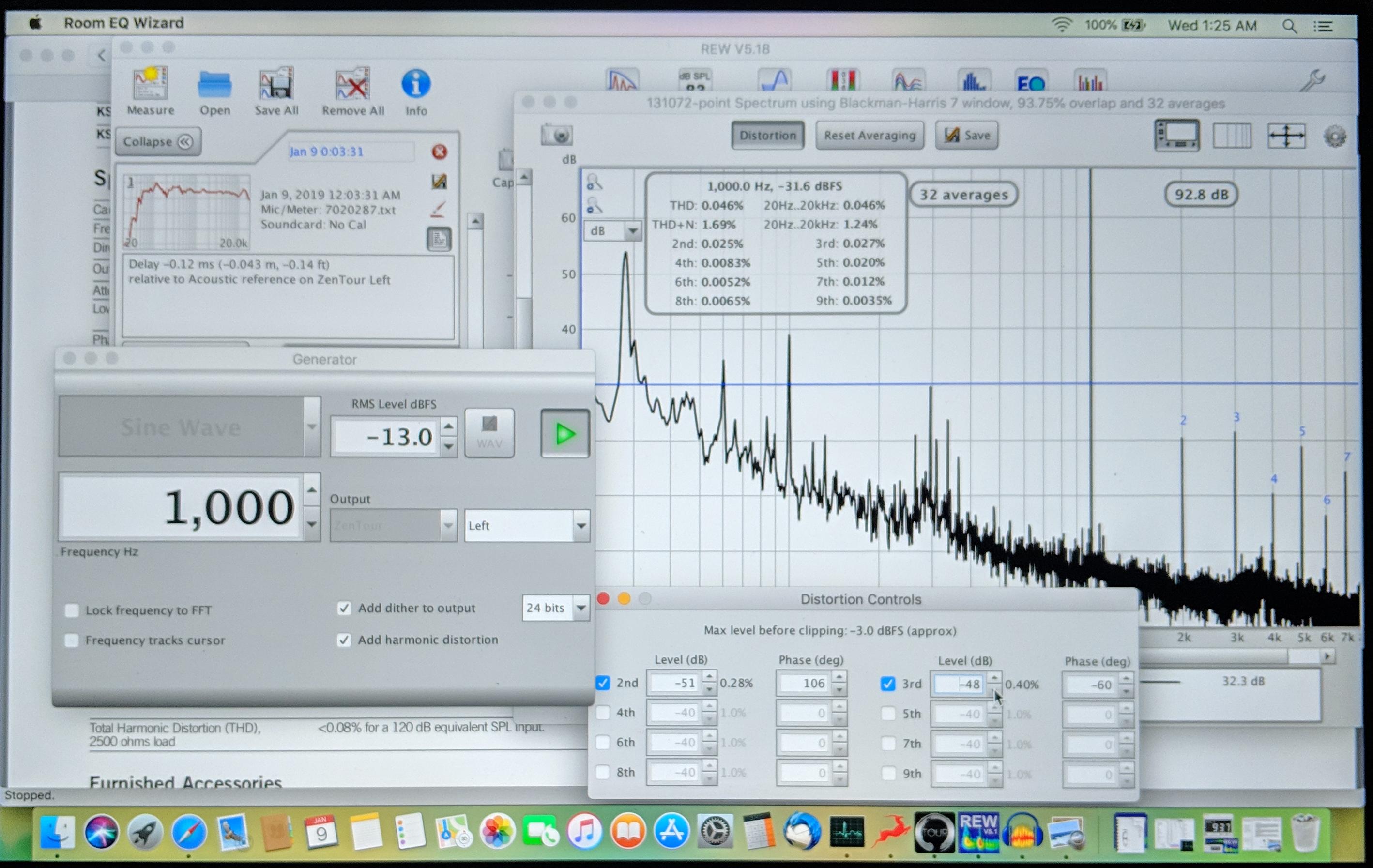Screen dimensions: 1373x868
Task: Uncheck the 2nd harmonic checkbox
Action: (603, 683)
